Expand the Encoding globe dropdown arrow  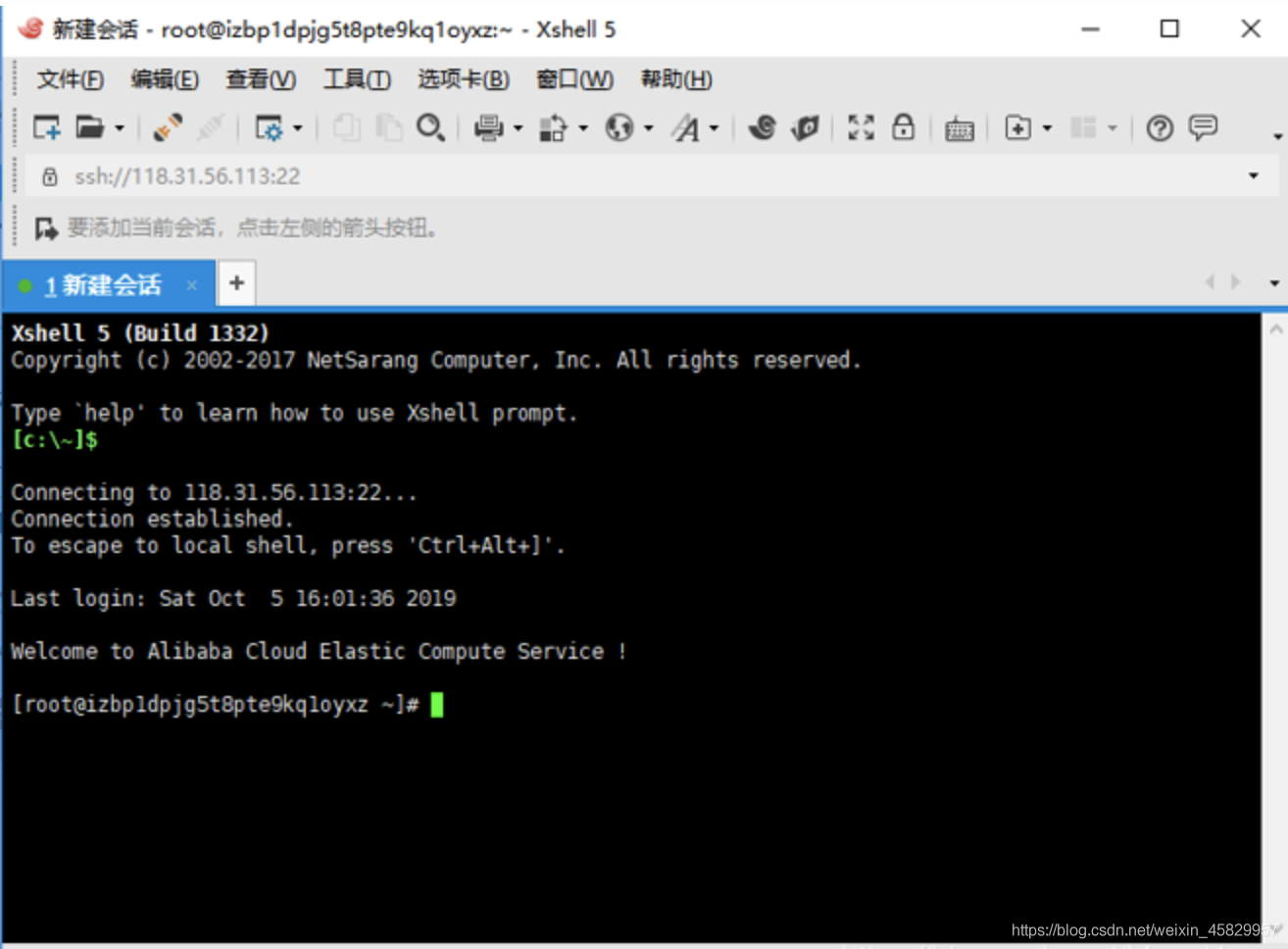[x=649, y=128]
